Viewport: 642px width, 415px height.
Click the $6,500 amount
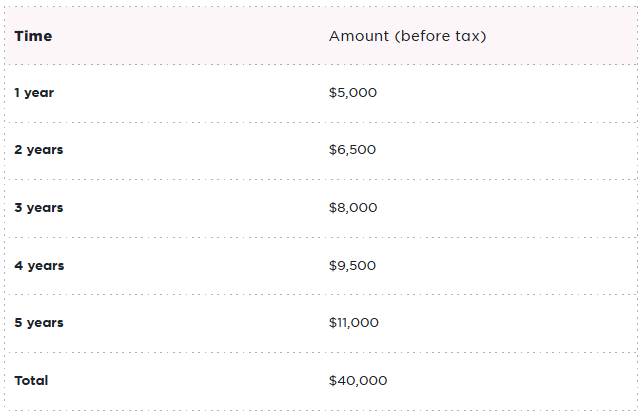coord(352,150)
